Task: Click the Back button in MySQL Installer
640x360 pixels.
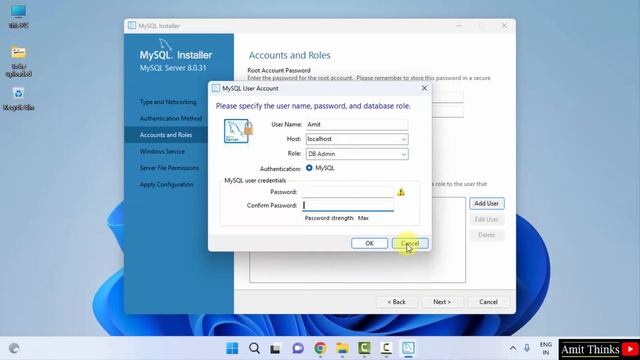Action: tap(397, 302)
